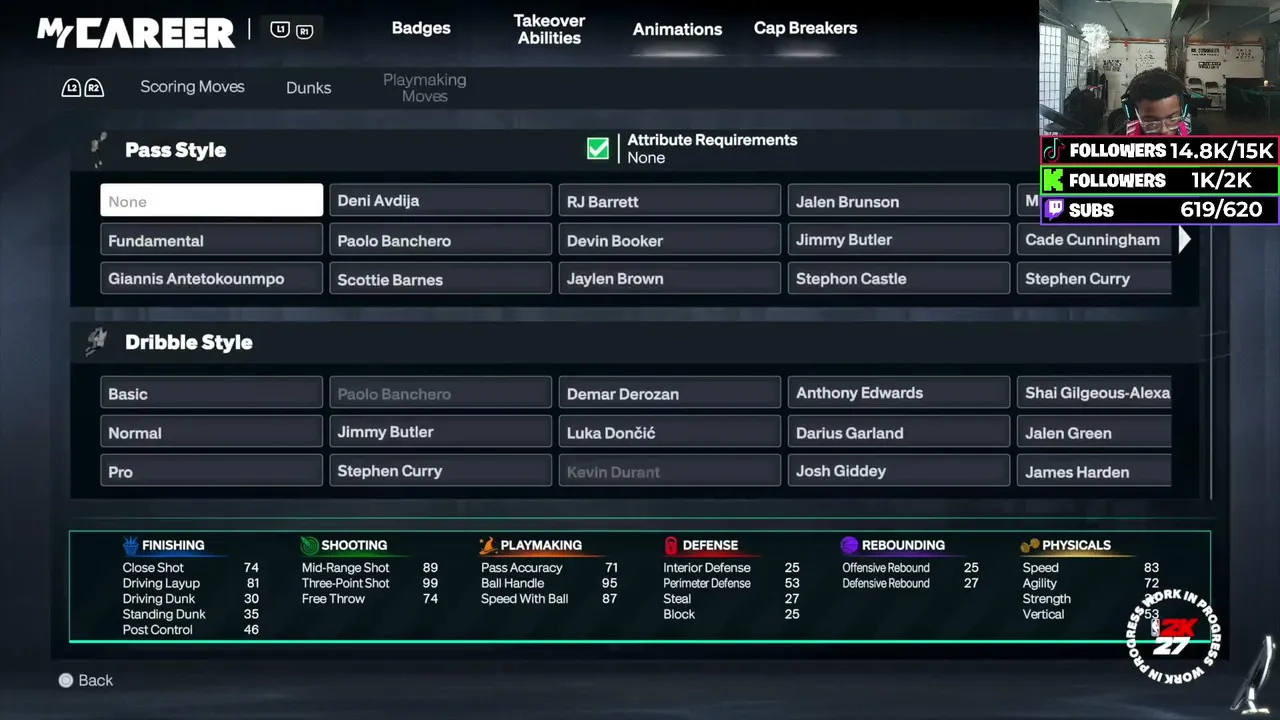Click the Playmaking category icon
The height and width of the screenshot is (720, 1280).
pos(488,545)
